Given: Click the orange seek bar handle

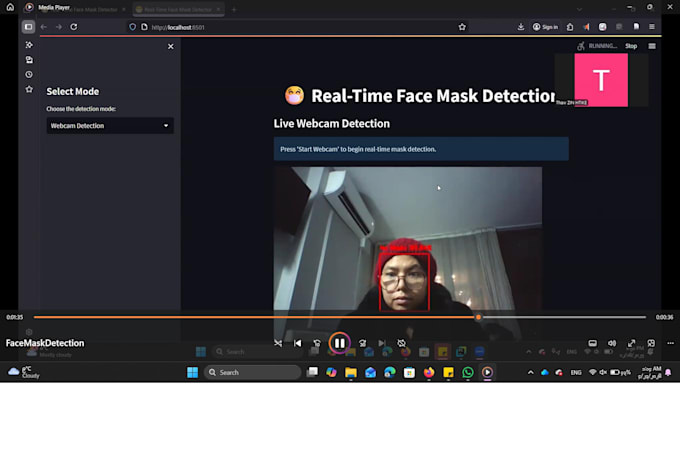Looking at the screenshot, I should pos(478,317).
